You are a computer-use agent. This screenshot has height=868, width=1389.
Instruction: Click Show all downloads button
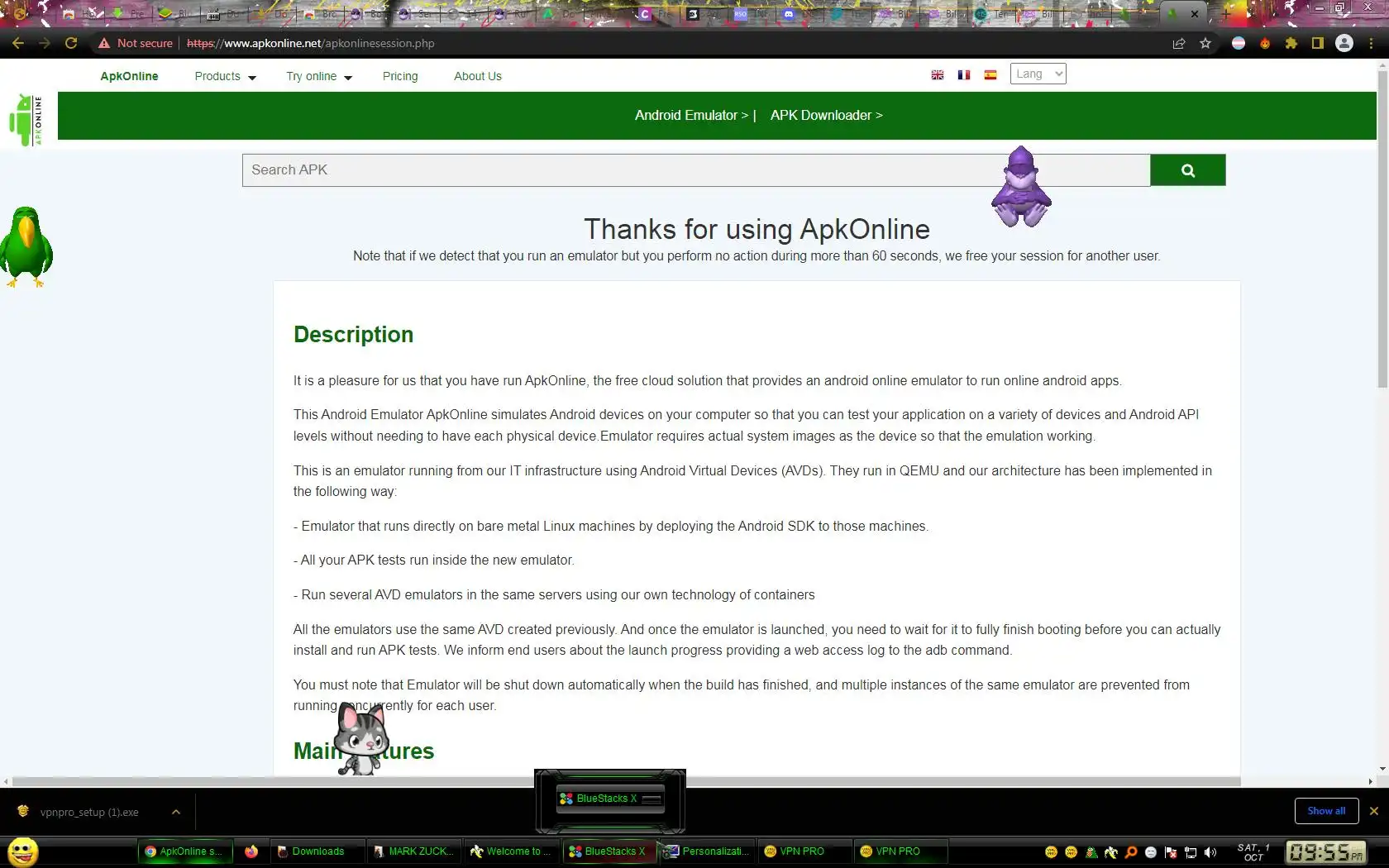[x=1326, y=811]
